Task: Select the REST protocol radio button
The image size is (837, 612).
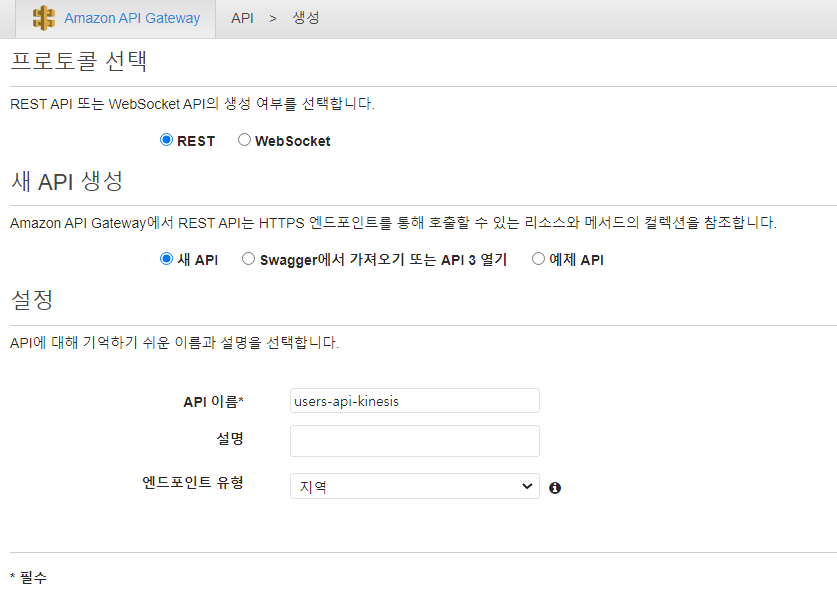Action: click(x=167, y=140)
